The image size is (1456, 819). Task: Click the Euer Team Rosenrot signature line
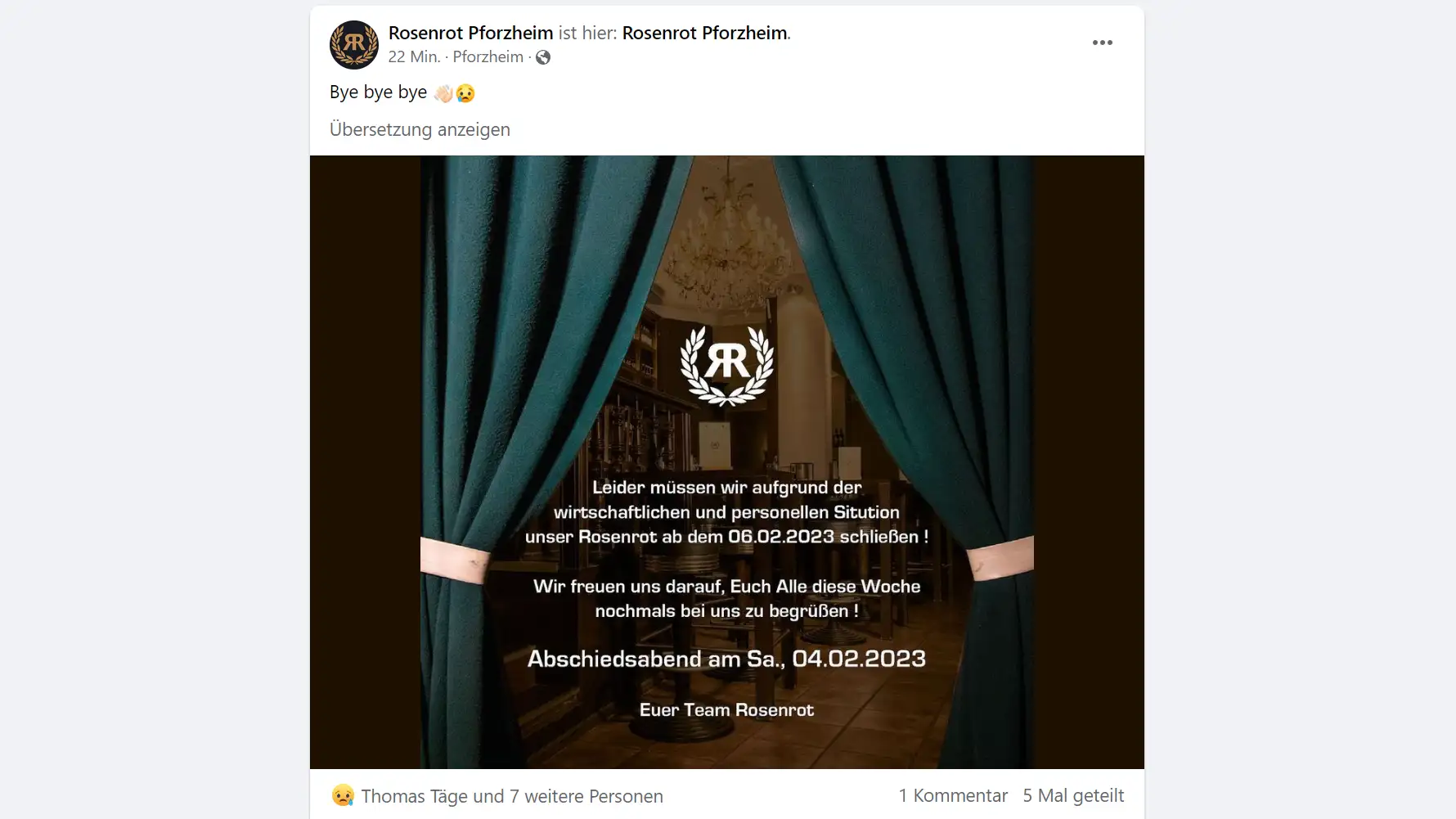[x=726, y=710]
